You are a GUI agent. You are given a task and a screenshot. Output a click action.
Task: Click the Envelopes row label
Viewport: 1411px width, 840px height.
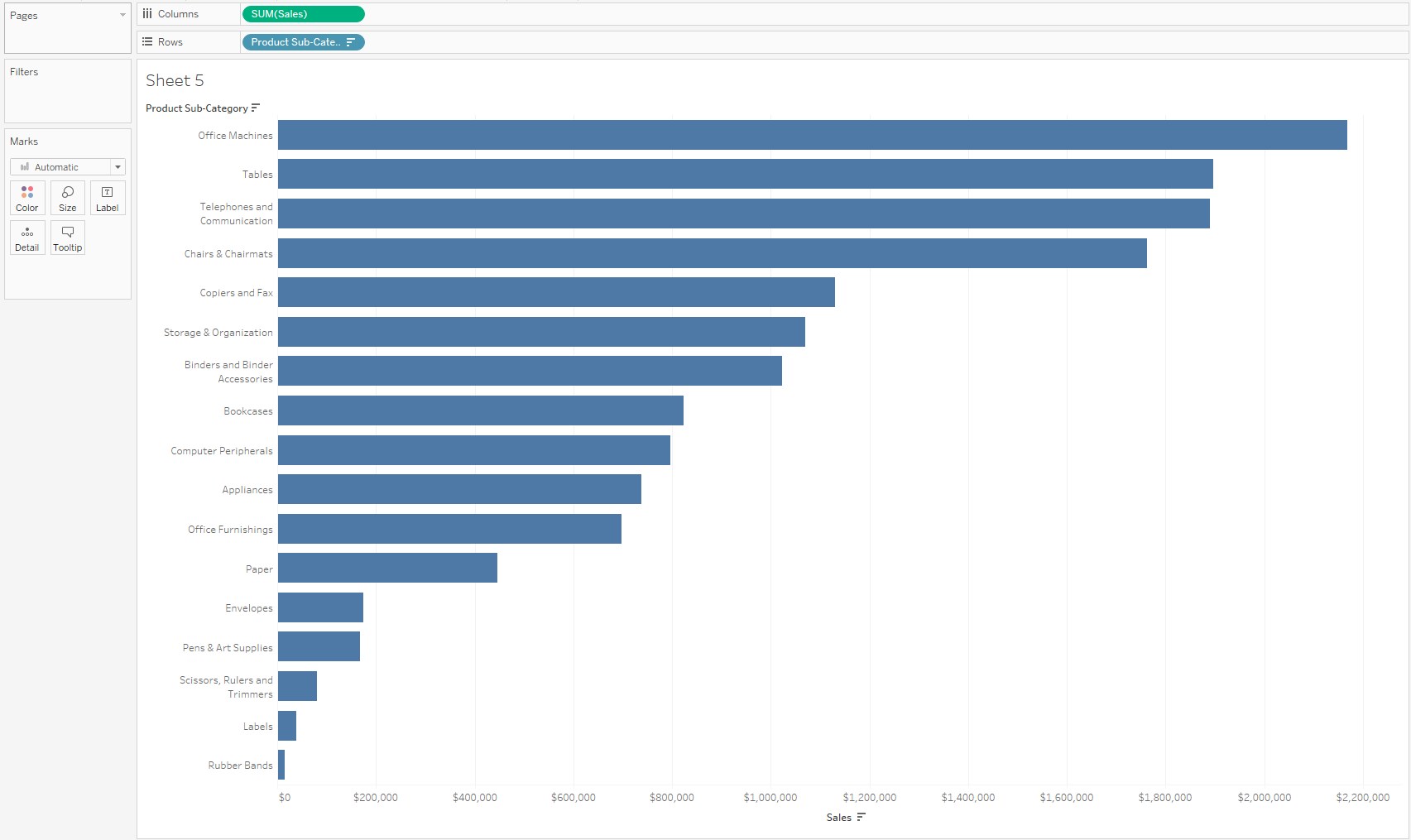coord(249,608)
